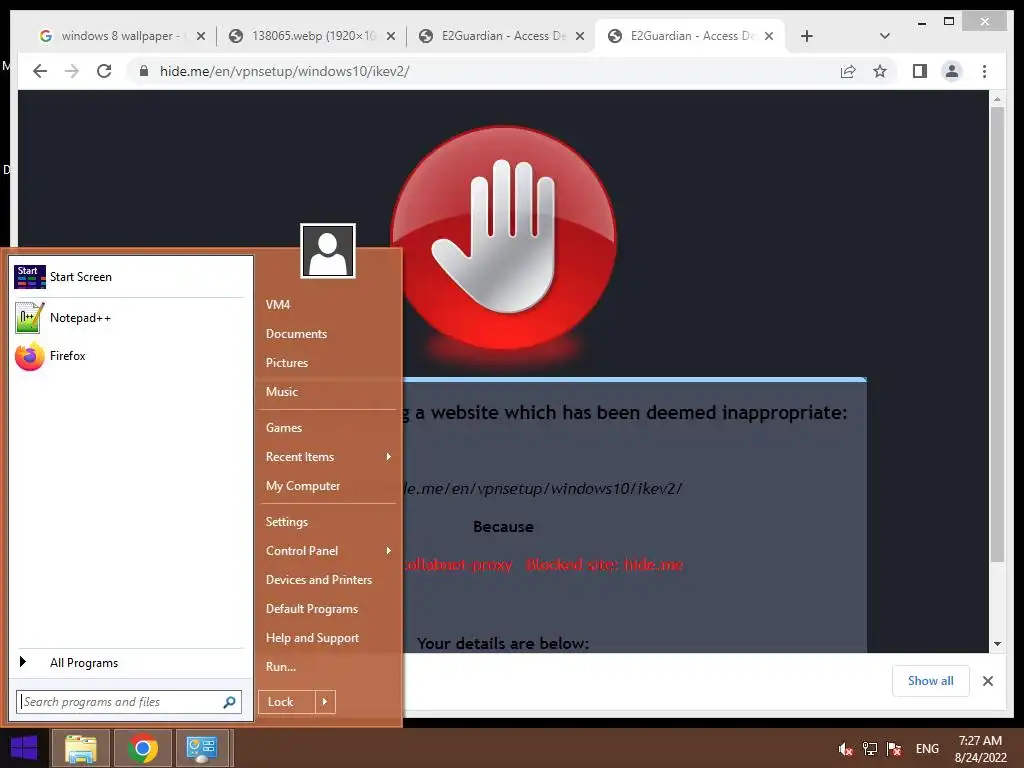Screen dimensions: 1024x768
Task: Switch to 138065.webp tab
Action: tap(312, 36)
